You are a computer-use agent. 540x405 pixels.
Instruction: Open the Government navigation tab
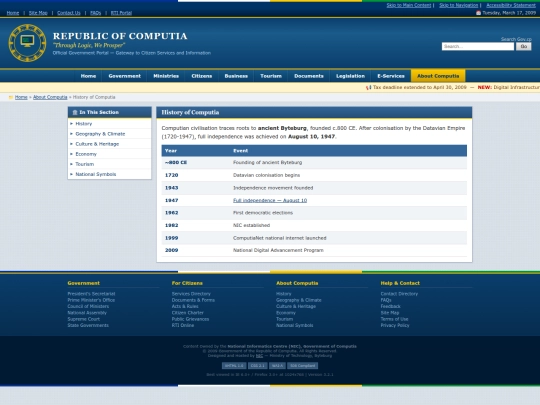[x=124, y=76]
